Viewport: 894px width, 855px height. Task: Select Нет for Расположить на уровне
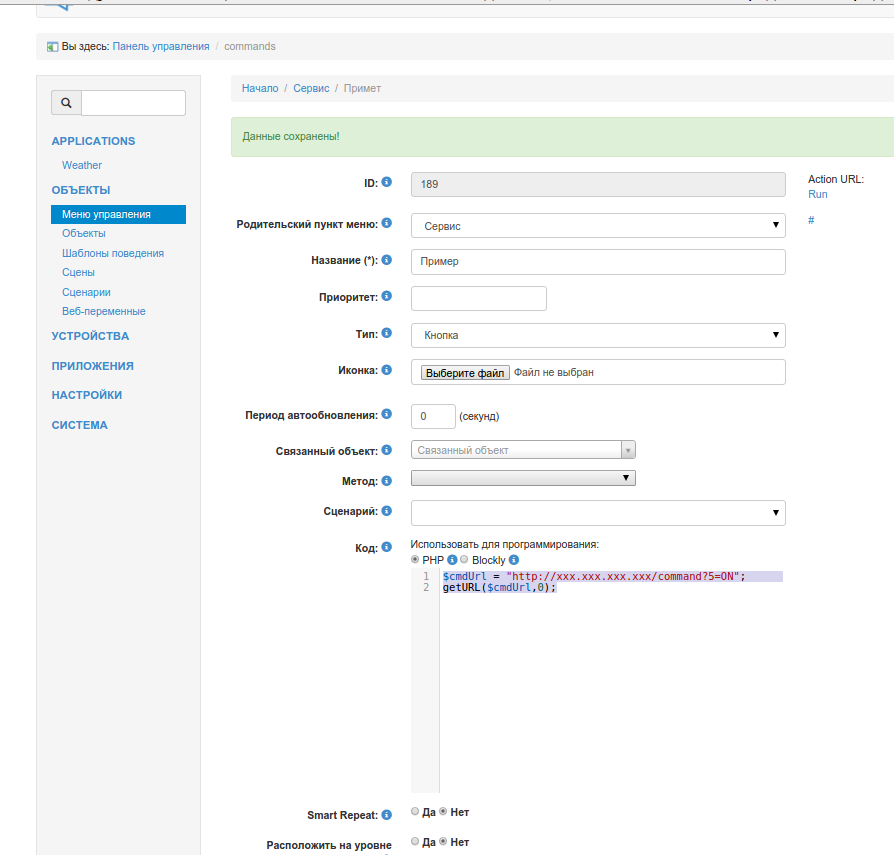pyautogui.click(x=444, y=841)
